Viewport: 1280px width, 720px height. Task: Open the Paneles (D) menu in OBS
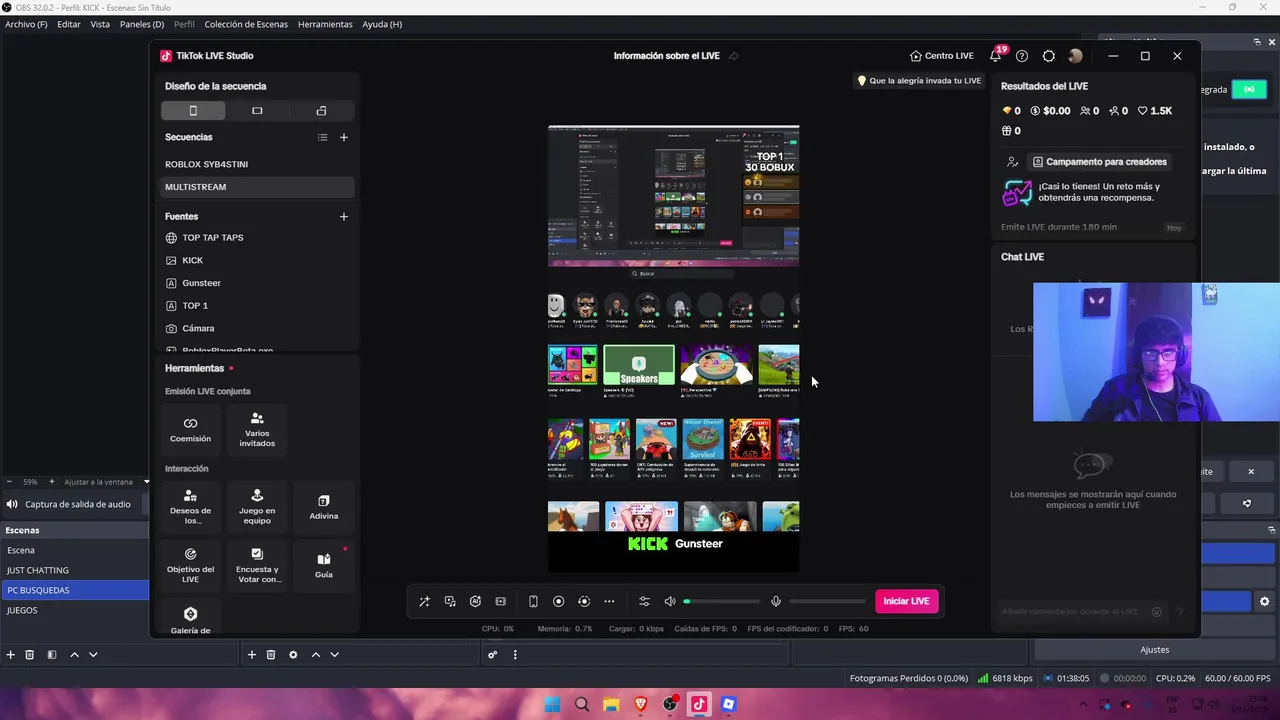[x=142, y=24]
